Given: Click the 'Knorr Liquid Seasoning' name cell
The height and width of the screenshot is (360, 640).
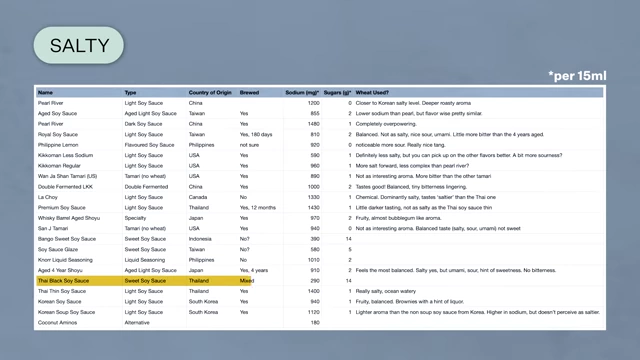Looking at the screenshot, I should coord(65,260).
